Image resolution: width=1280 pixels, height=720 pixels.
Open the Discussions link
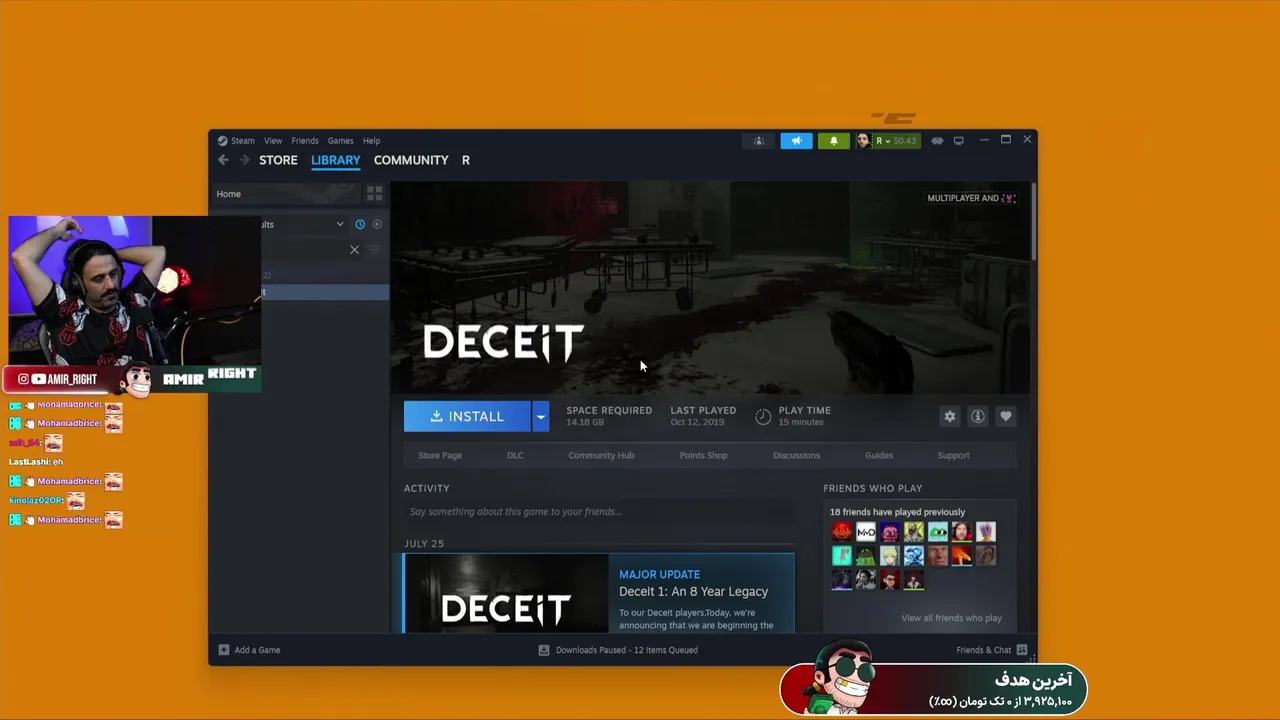point(796,455)
